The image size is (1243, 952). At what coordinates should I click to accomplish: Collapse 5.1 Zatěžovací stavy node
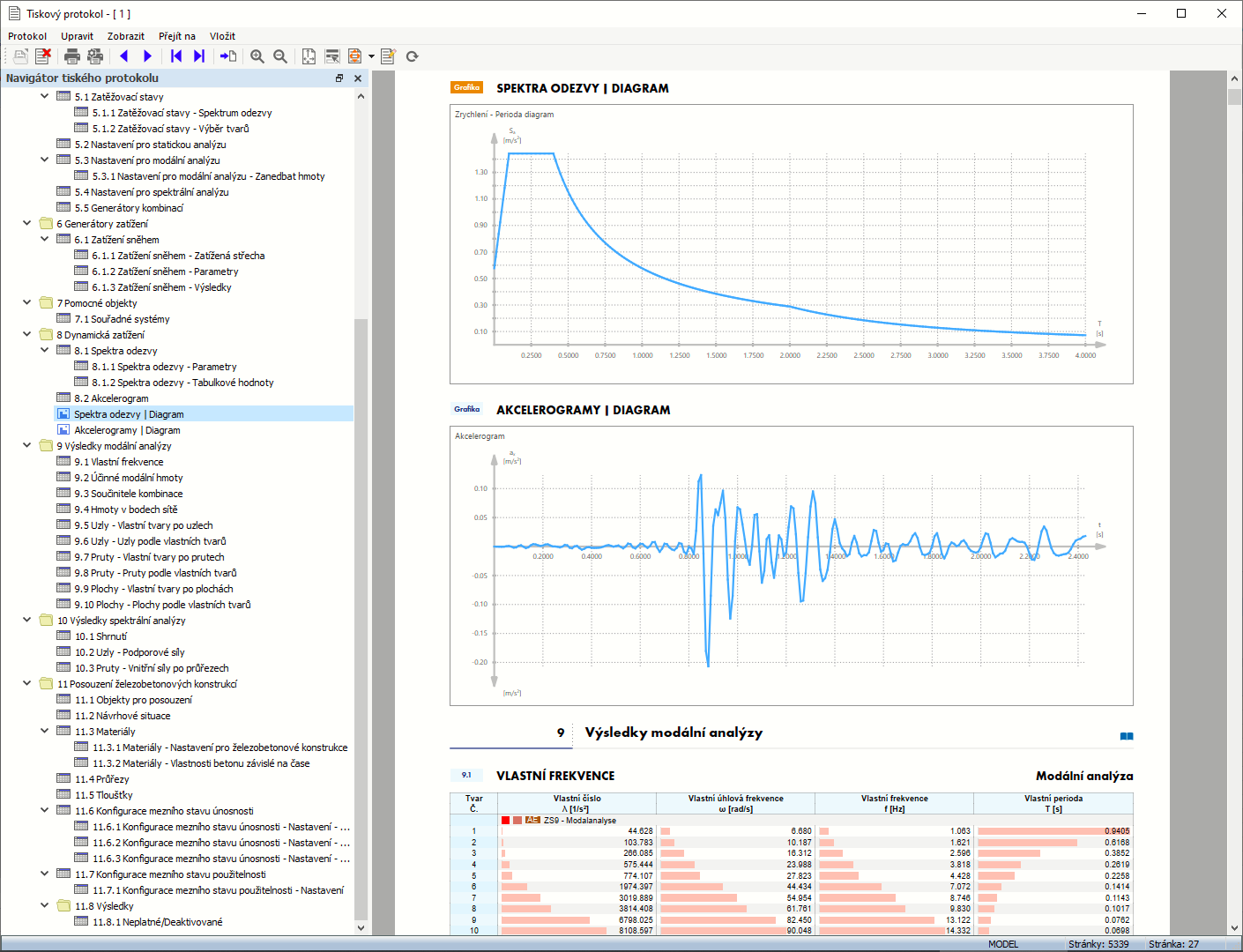(x=45, y=96)
